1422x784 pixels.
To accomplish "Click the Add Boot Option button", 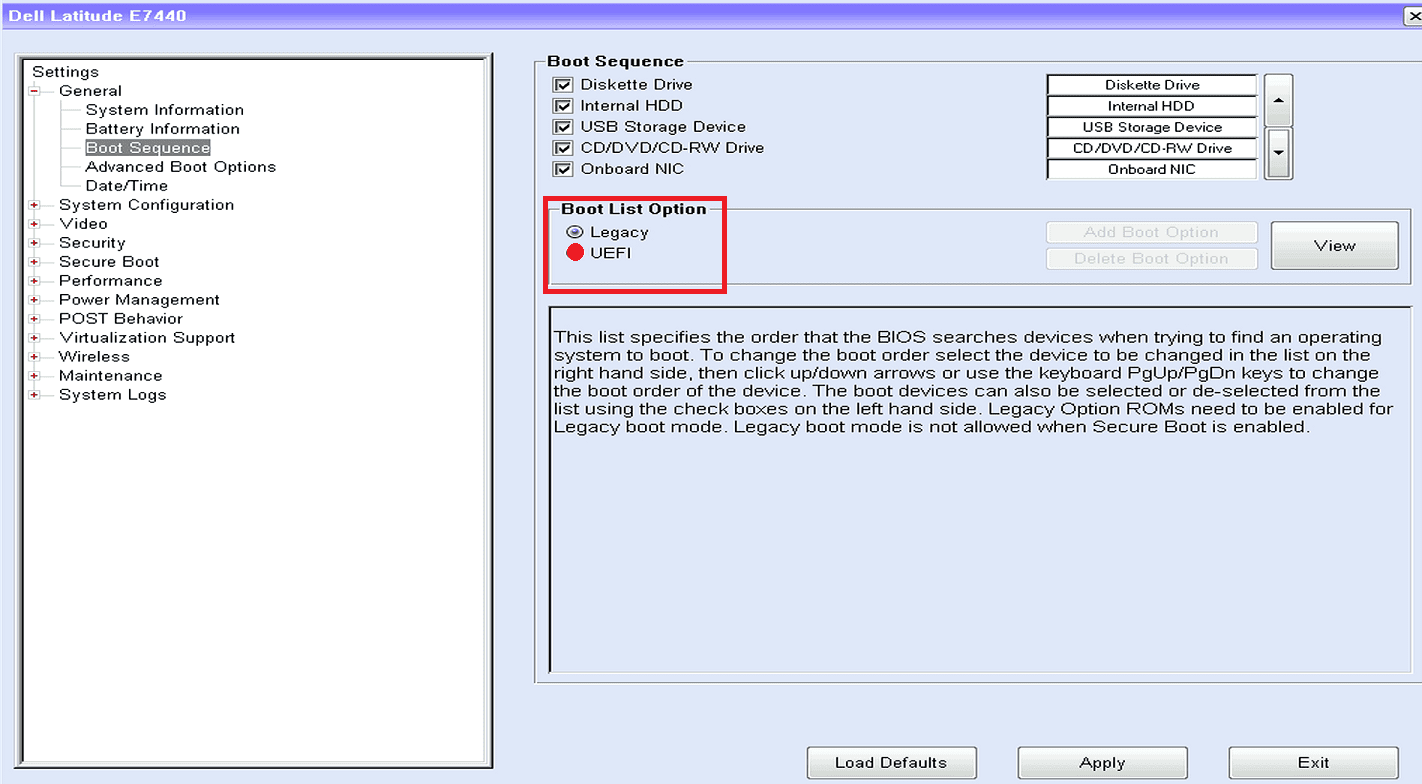I will (x=1151, y=232).
